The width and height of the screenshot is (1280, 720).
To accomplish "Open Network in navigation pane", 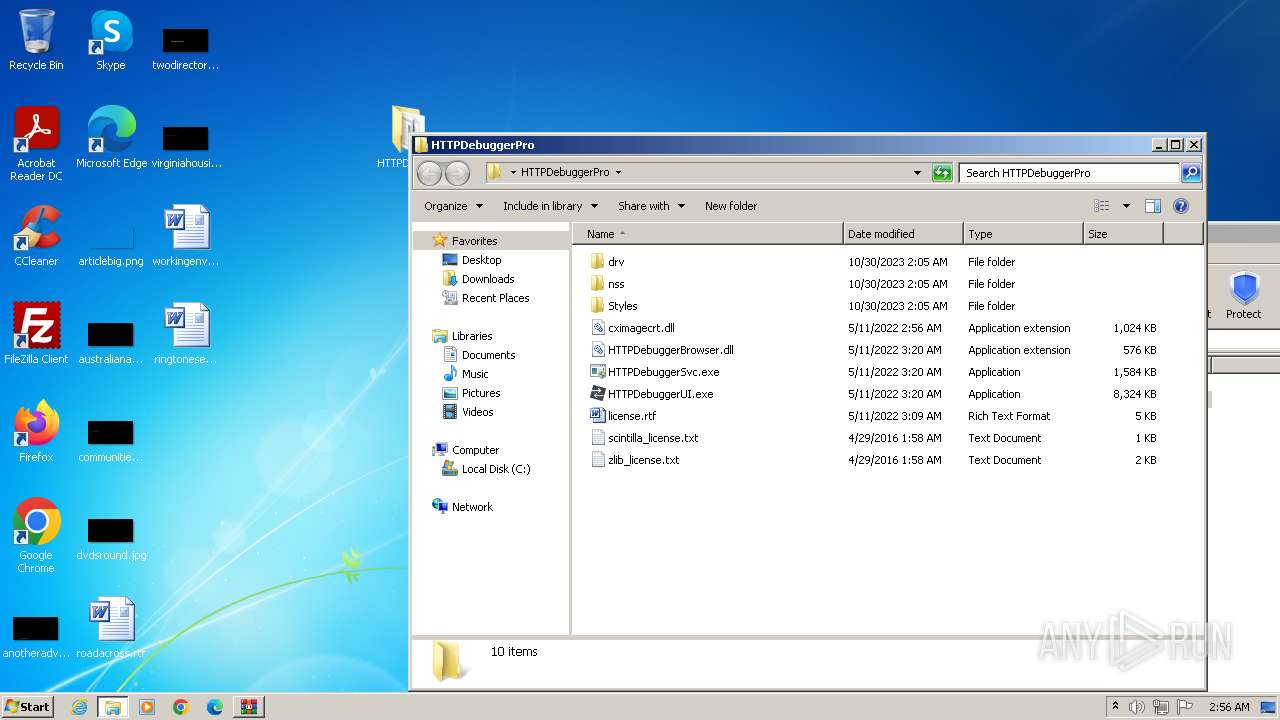I will point(463,507).
